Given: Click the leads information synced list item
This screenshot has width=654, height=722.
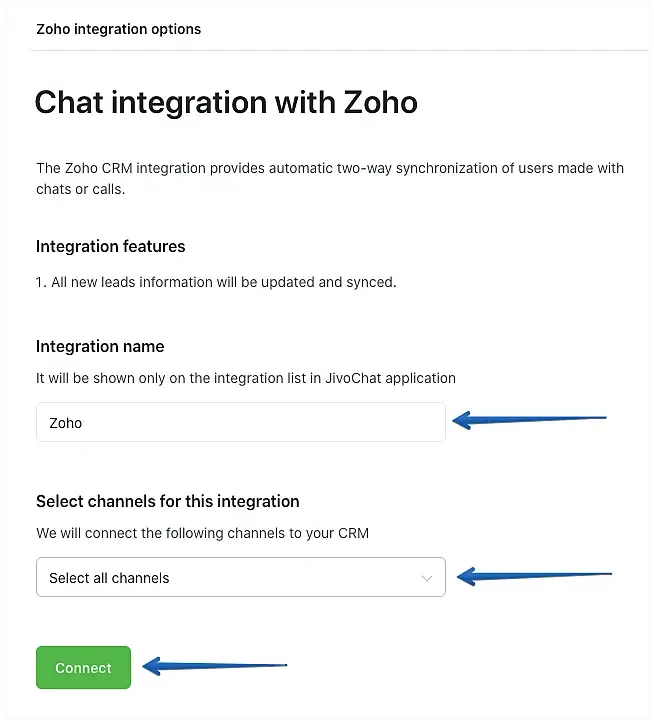Looking at the screenshot, I should [x=216, y=282].
